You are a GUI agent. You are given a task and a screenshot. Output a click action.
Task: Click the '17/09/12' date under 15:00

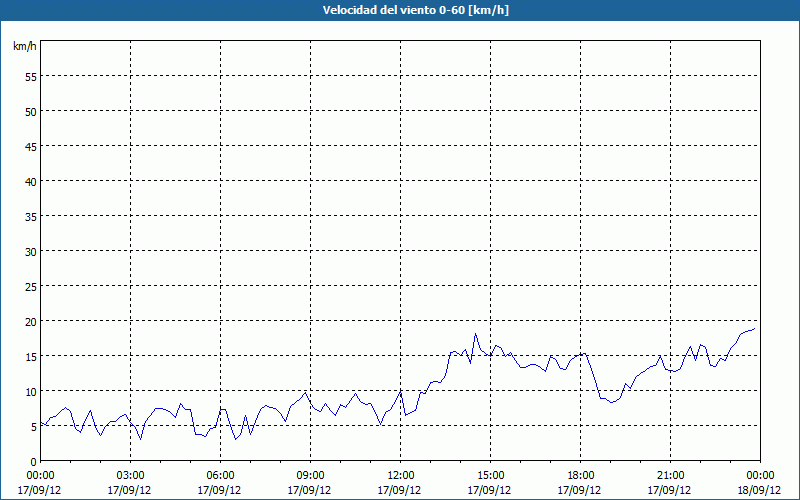click(x=489, y=490)
